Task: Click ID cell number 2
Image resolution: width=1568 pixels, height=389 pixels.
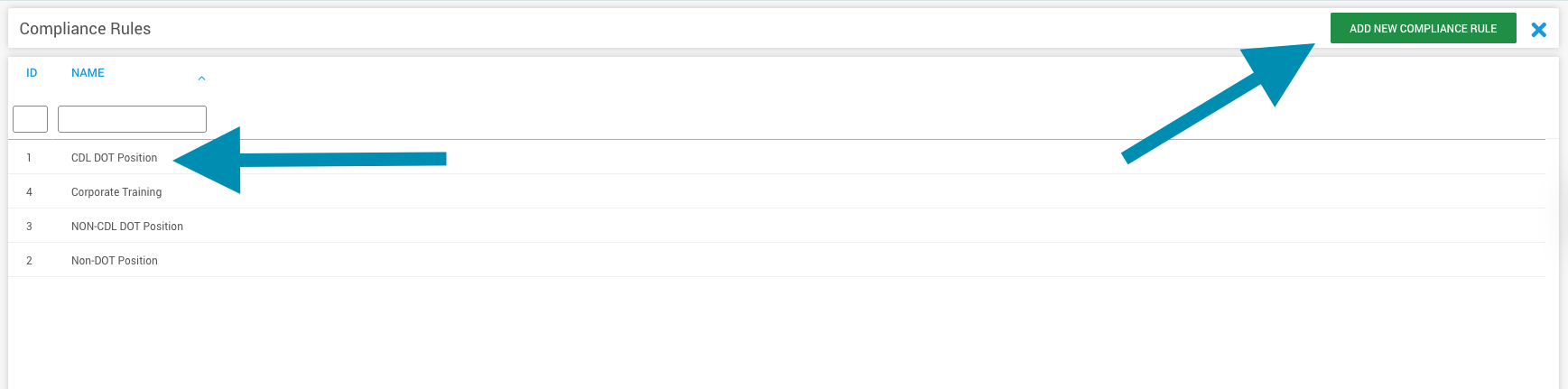Action: click(x=29, y=261)
